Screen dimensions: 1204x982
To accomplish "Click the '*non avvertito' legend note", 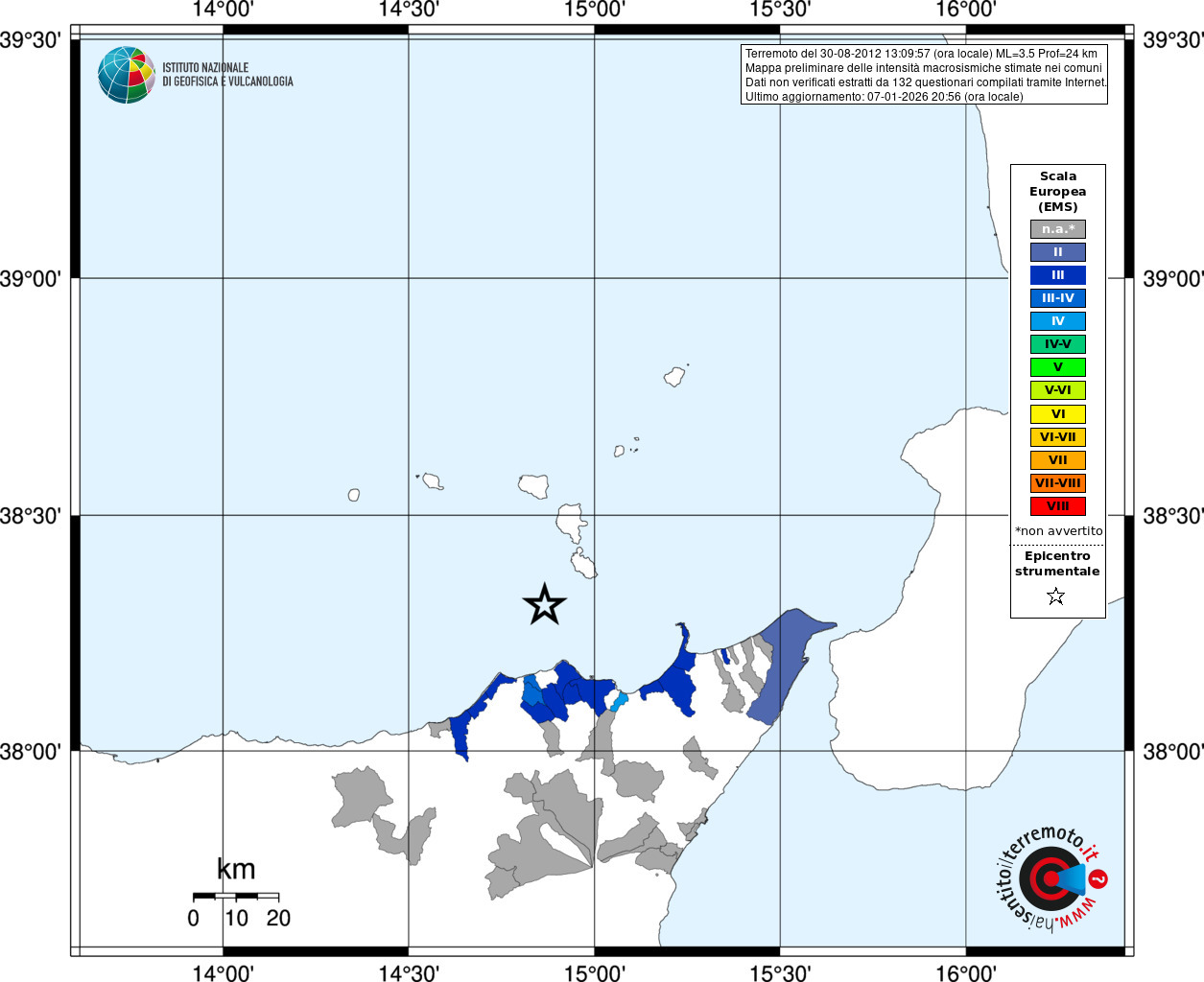I will tap(1059, 530).
